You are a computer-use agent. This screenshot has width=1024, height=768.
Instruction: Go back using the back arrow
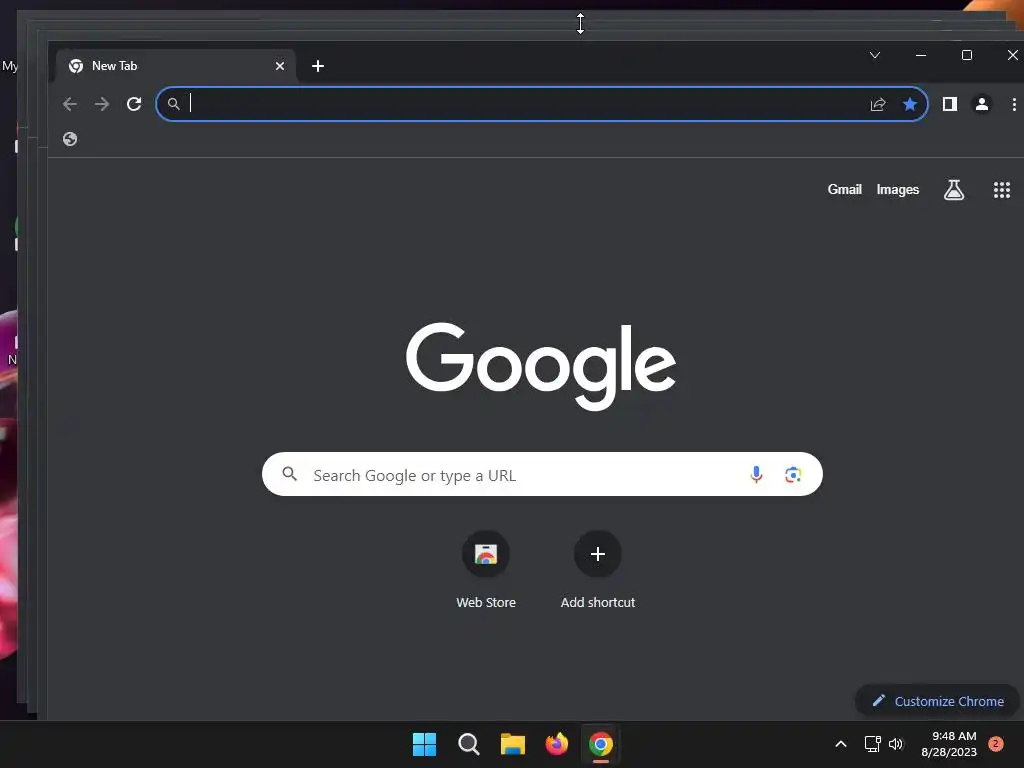pyautogui.click(x=70, y=104)
